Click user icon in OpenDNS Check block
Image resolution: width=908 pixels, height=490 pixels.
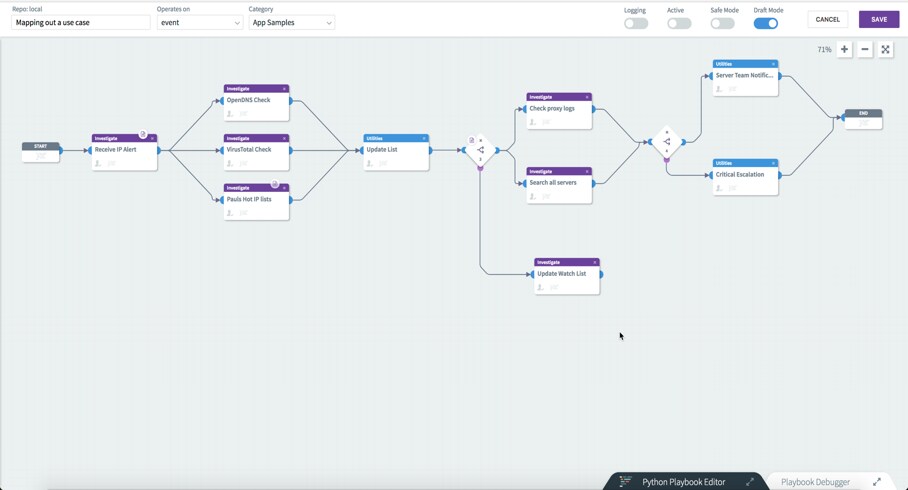click(230, 114)
